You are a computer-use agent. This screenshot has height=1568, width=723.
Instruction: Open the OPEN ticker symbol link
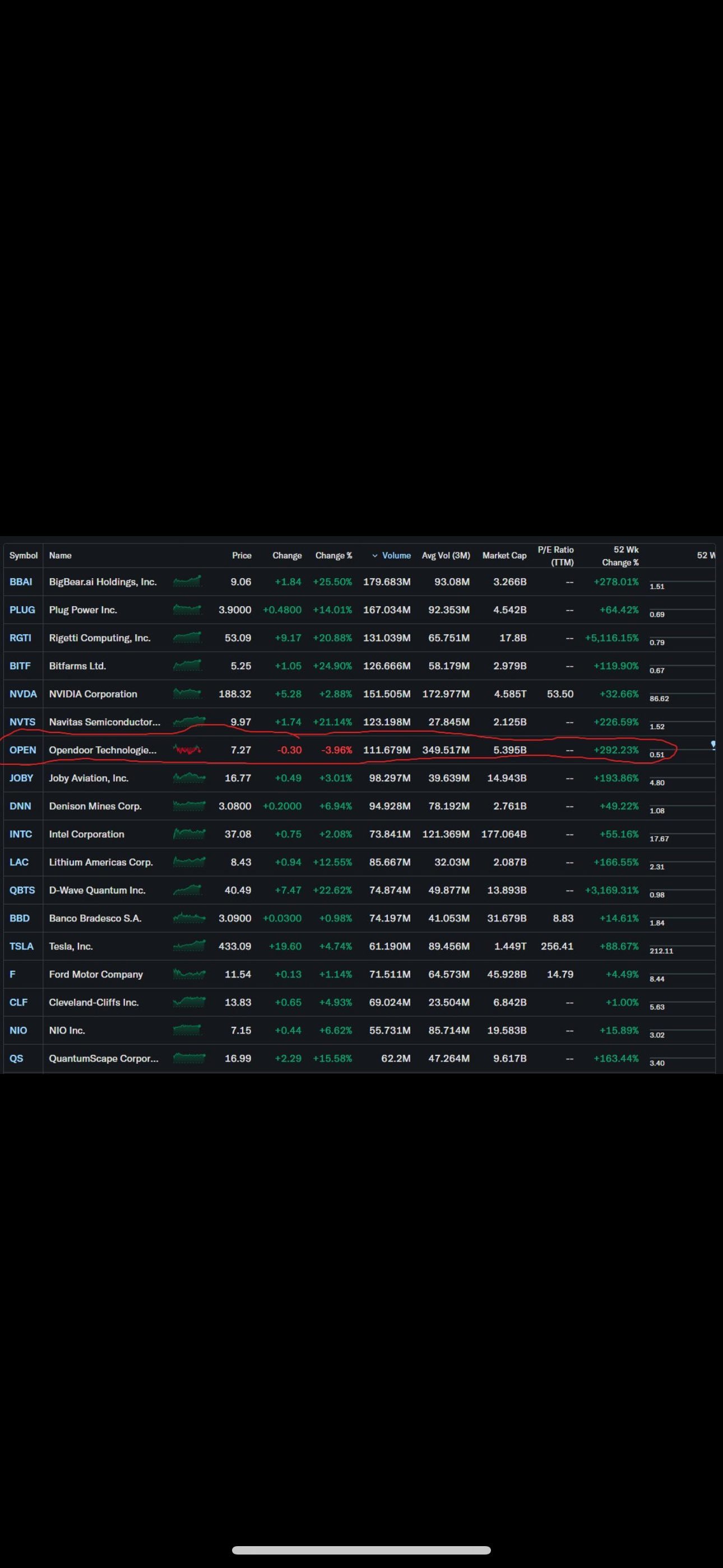click(22, 750)
